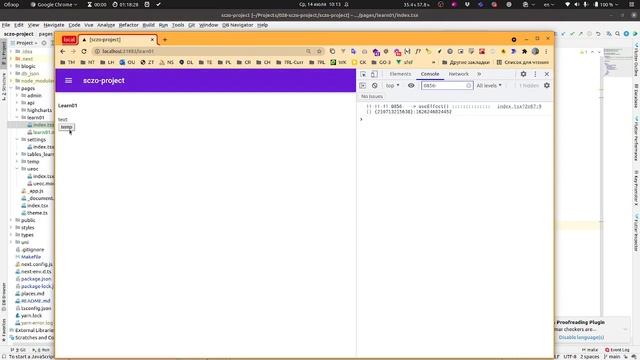Open the WK bookmark
The image size is (640, 360).
tap(338, 62)
